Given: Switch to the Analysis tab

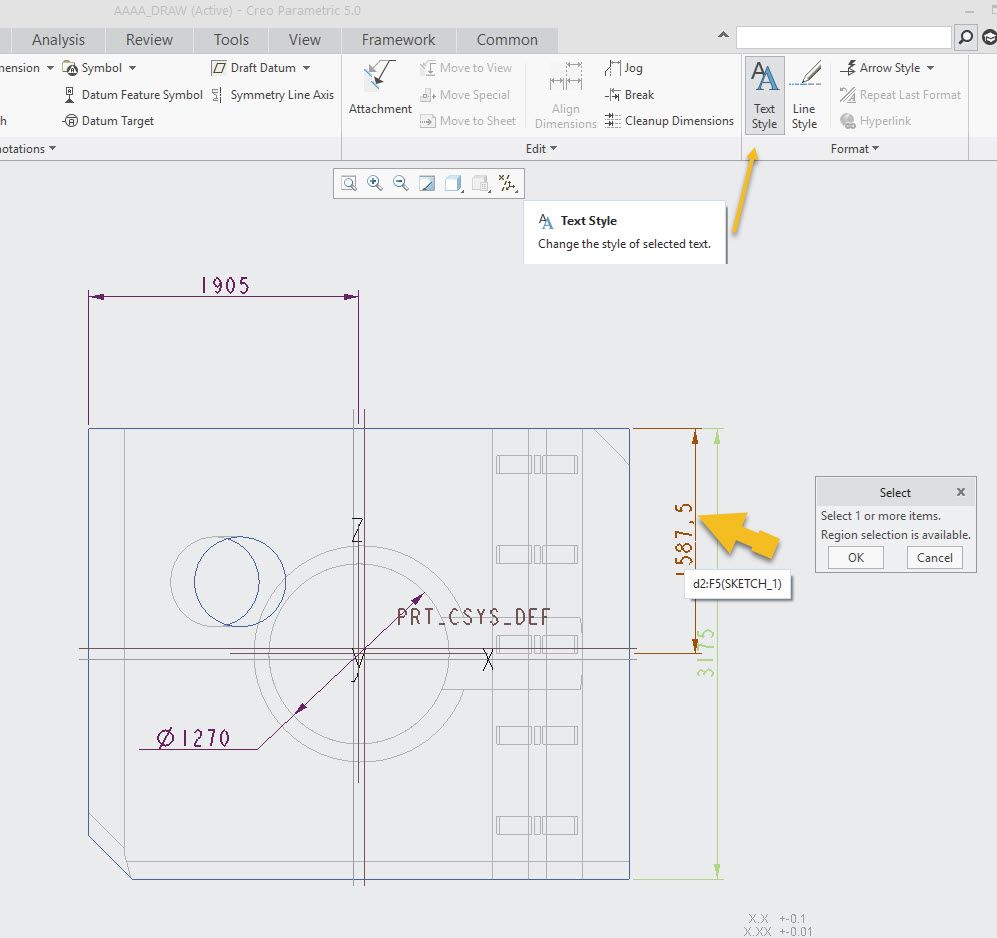Looking at the screenshot, I should point(58,40).
